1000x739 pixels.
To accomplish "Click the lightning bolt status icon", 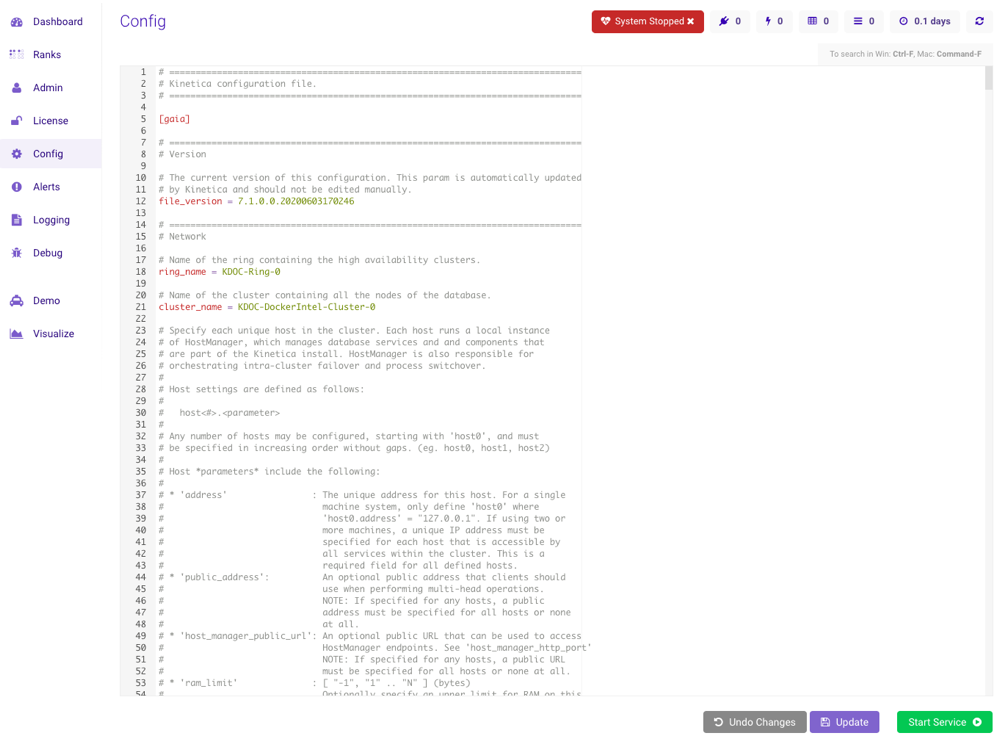I will click(768, 21).
